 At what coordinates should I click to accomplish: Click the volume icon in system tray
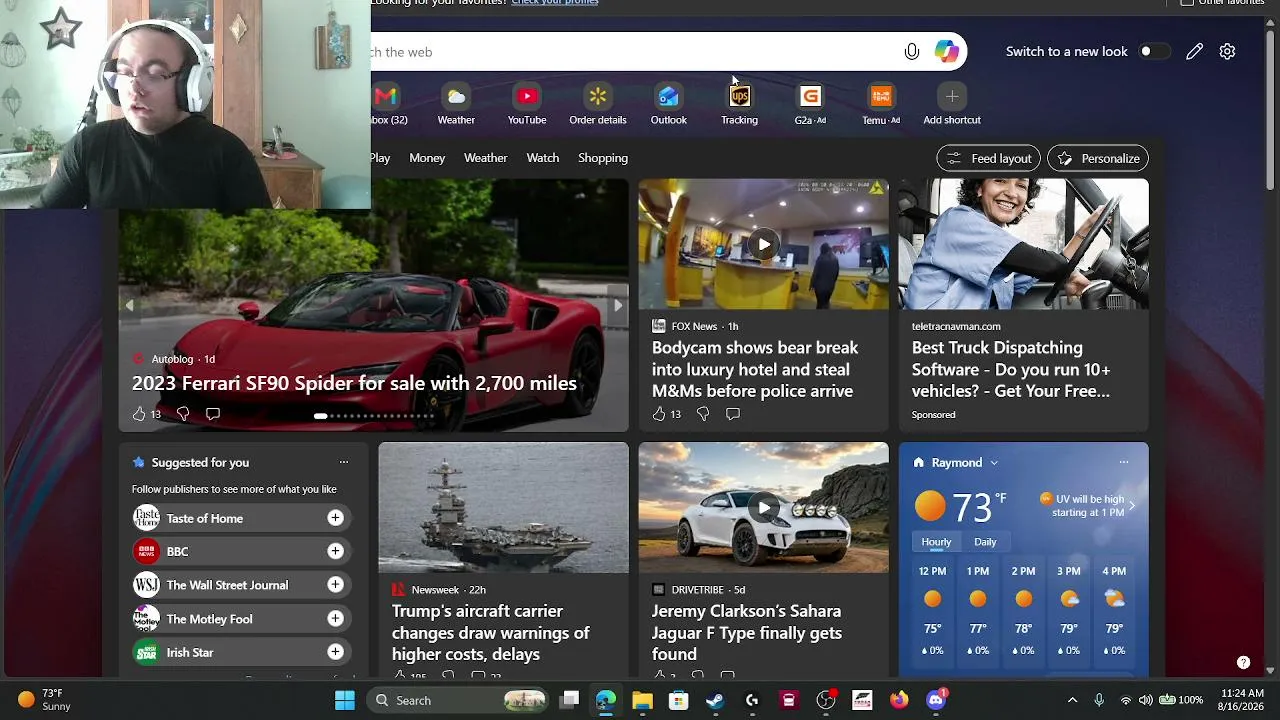click(x=1146, y=700)
